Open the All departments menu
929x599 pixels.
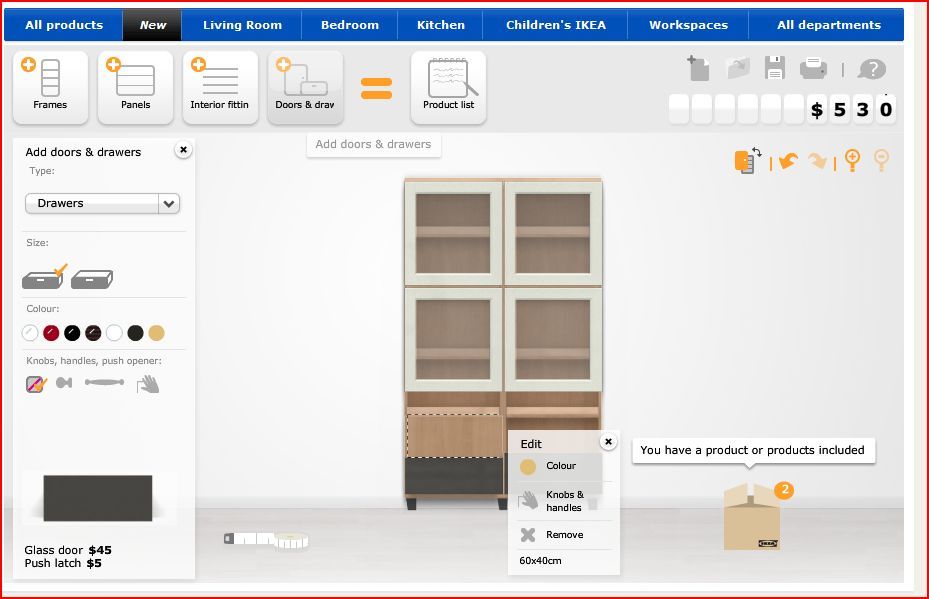point(828,25)
